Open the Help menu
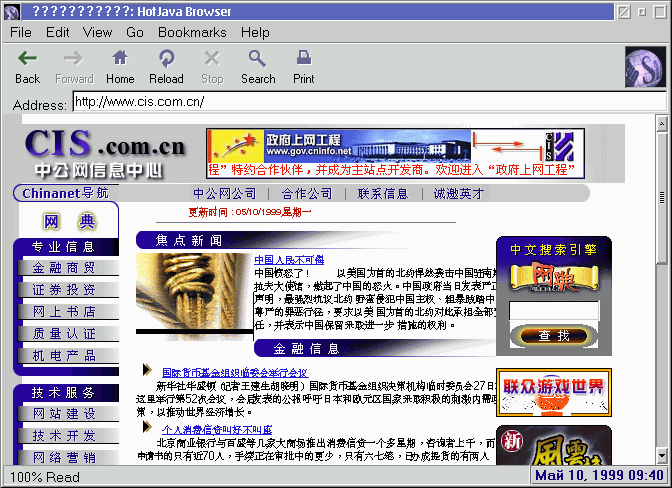This screenshot has width=672, height=488. tap(255, 33)
